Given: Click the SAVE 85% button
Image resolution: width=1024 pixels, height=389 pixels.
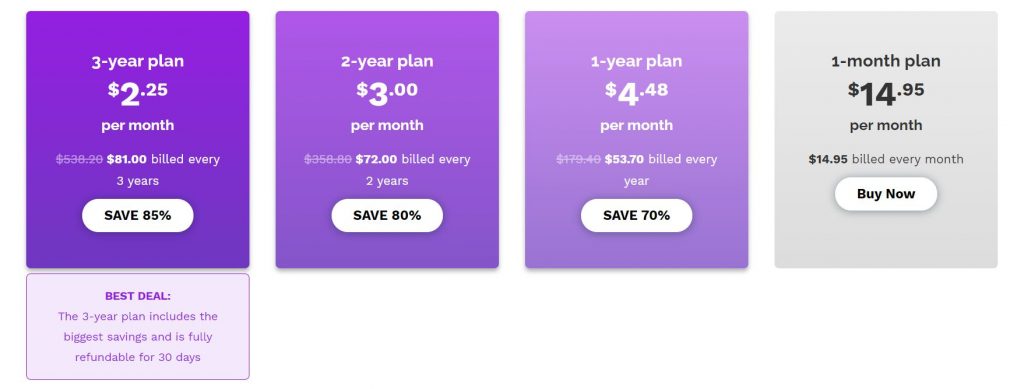Looking at the screenshot, I should [x=137, y=215].
